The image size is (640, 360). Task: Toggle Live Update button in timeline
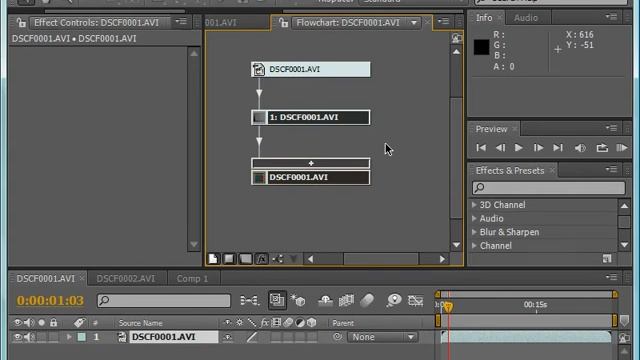(277, 300)
